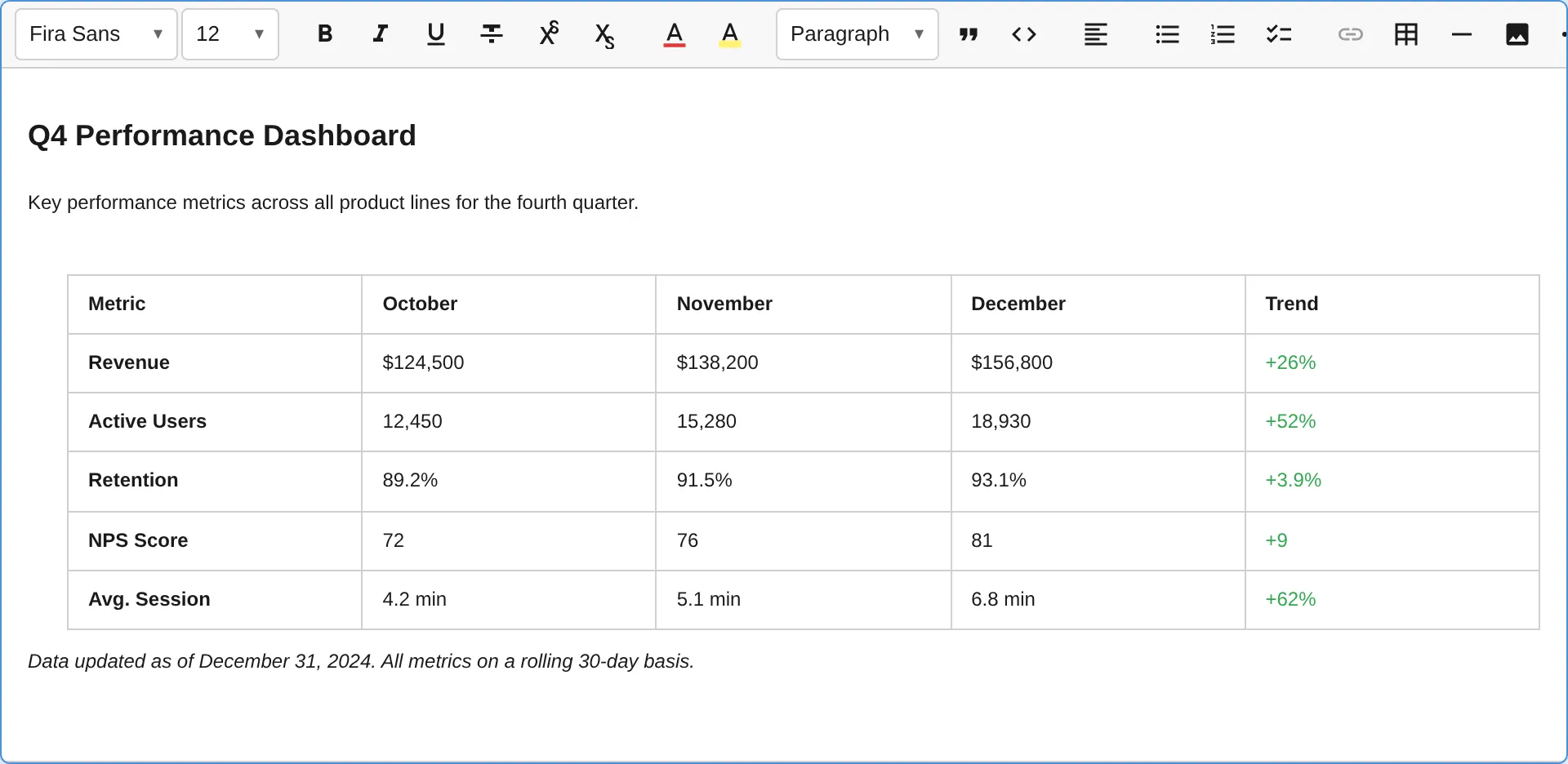Insert a code block
This screenshot has height=764, width=1568.
click(1024, 34)
